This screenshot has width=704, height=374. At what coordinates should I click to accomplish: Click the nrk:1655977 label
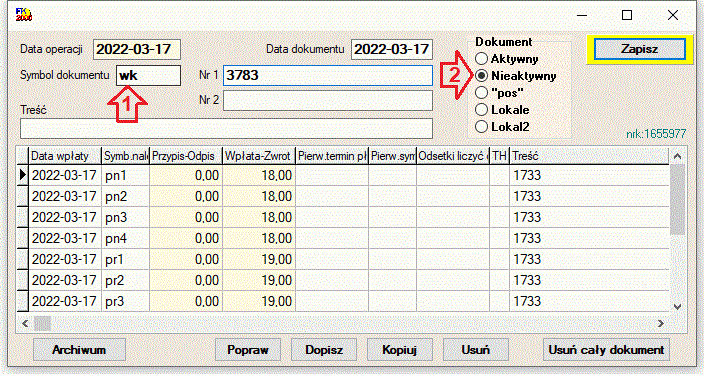tap(656, 133)
